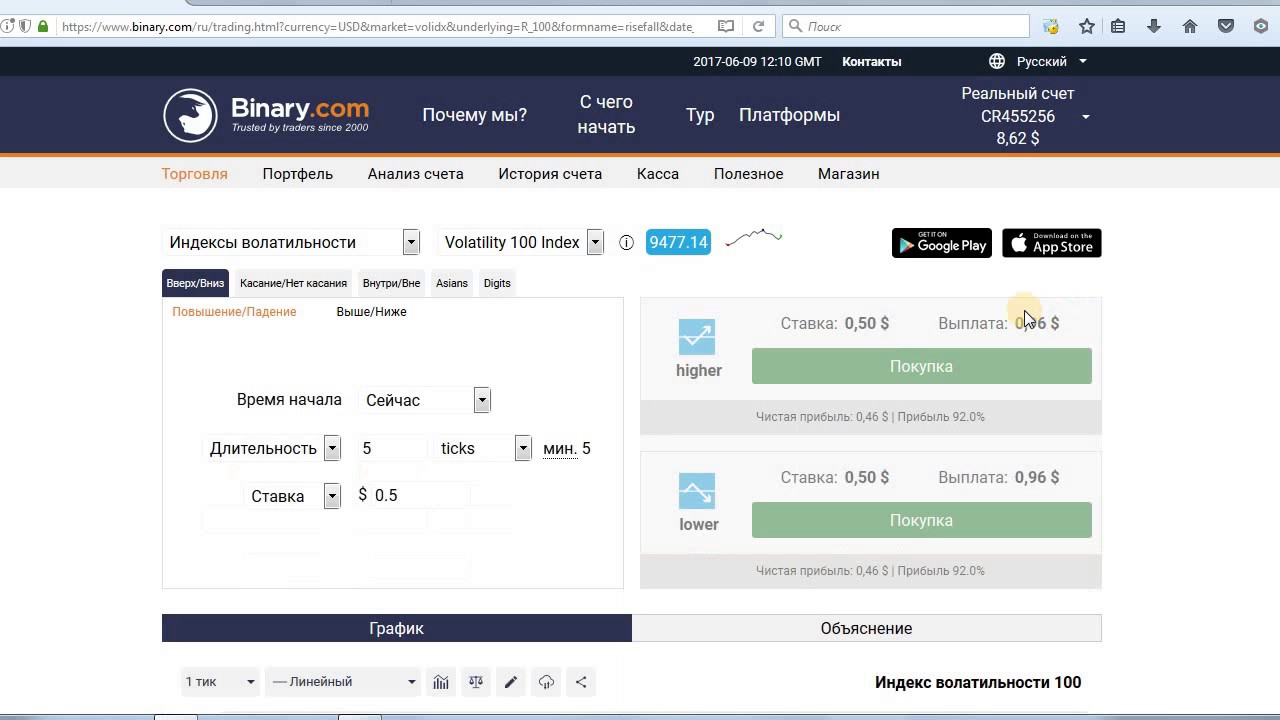Go to the Торговля section

195,174
